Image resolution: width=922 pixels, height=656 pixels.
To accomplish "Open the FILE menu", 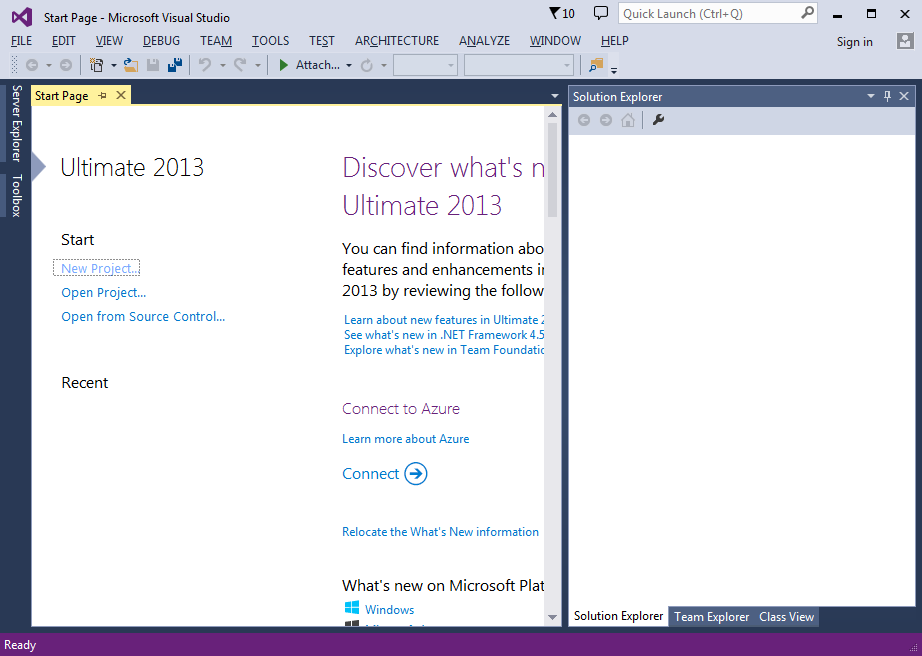I will point(22,41).
